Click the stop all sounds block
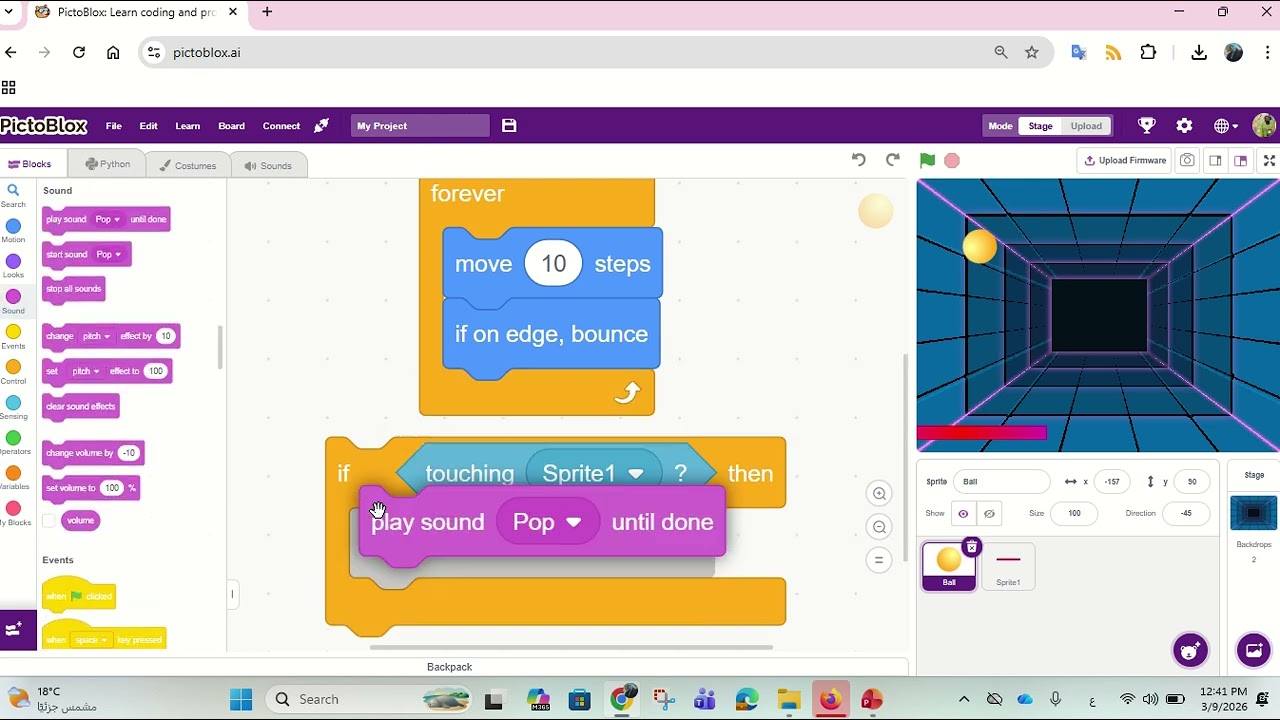 (73, 289)
